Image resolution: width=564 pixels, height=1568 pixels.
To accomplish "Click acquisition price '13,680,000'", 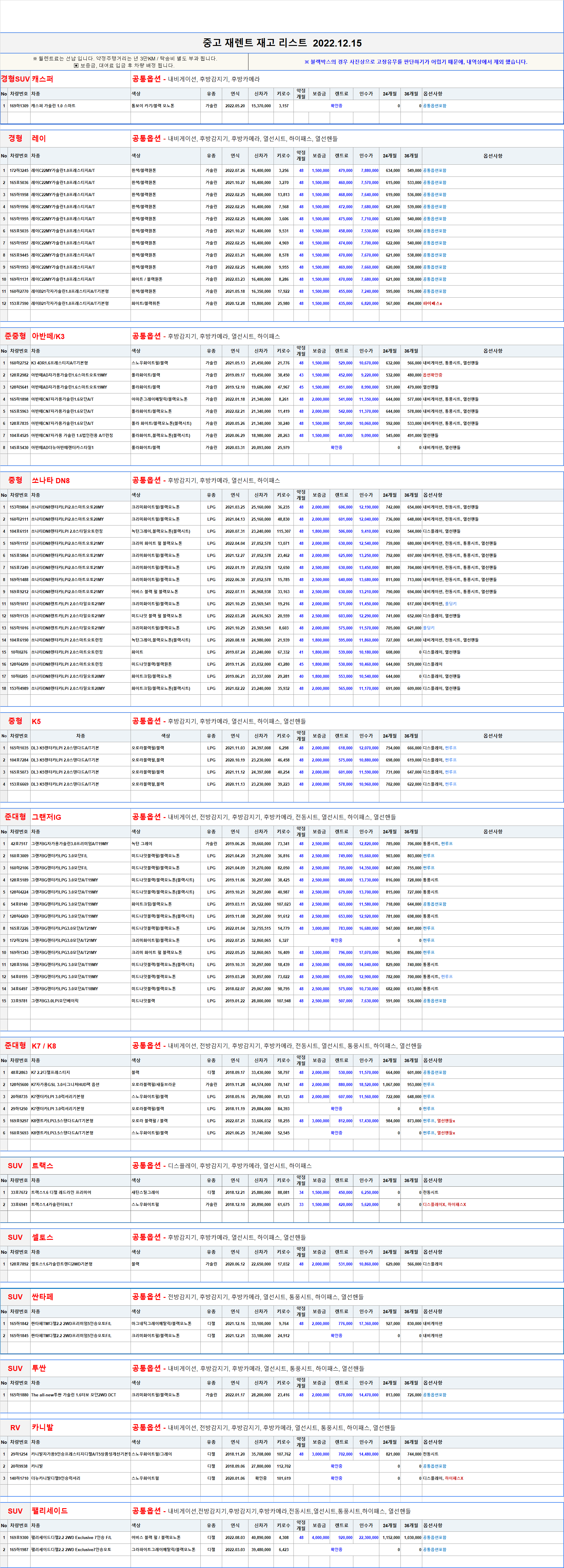I will point(368,580).
